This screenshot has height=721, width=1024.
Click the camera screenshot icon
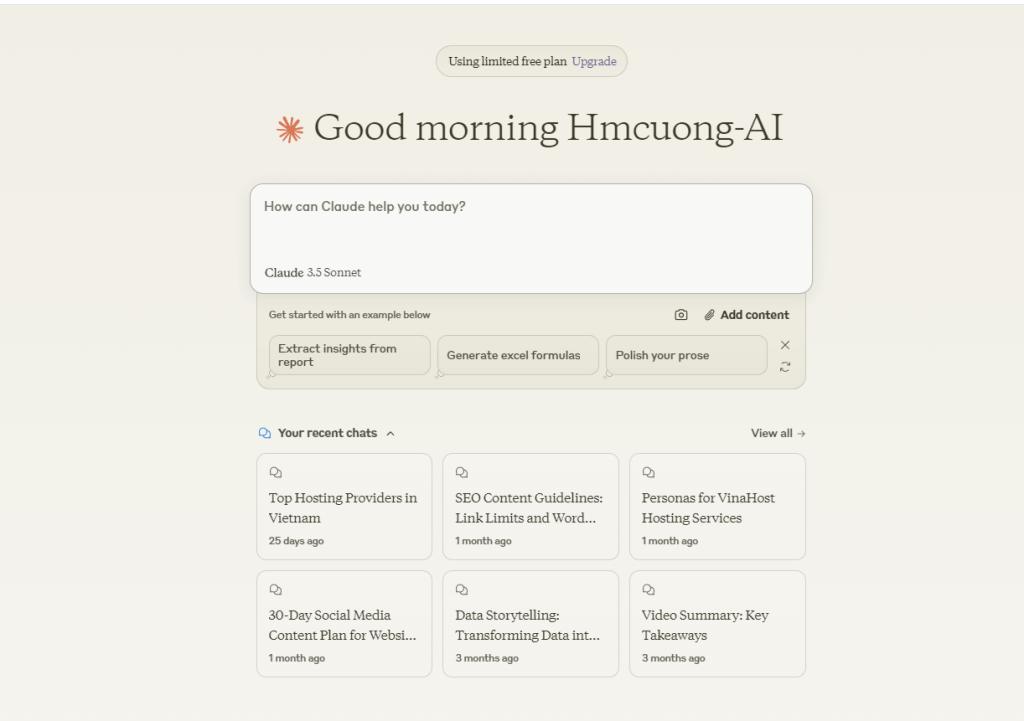681,315
